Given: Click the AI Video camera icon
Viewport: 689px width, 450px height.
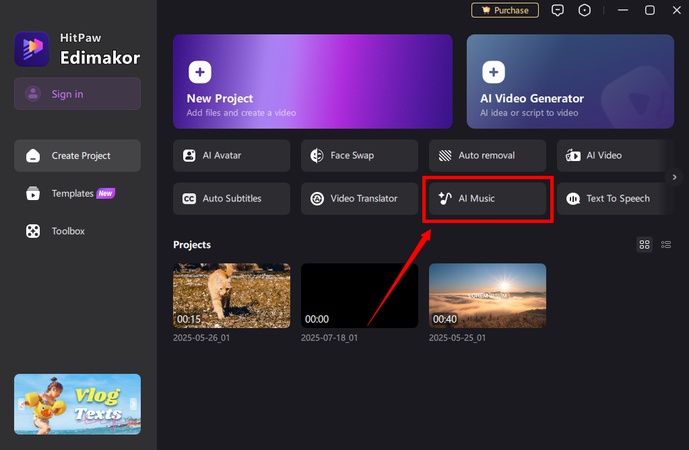Looking at the screenshot, I should tap(573, 156).
